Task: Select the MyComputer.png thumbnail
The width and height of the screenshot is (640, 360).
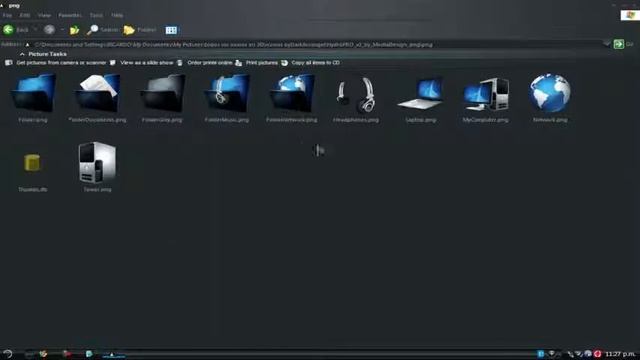Action: click(486, 95)
